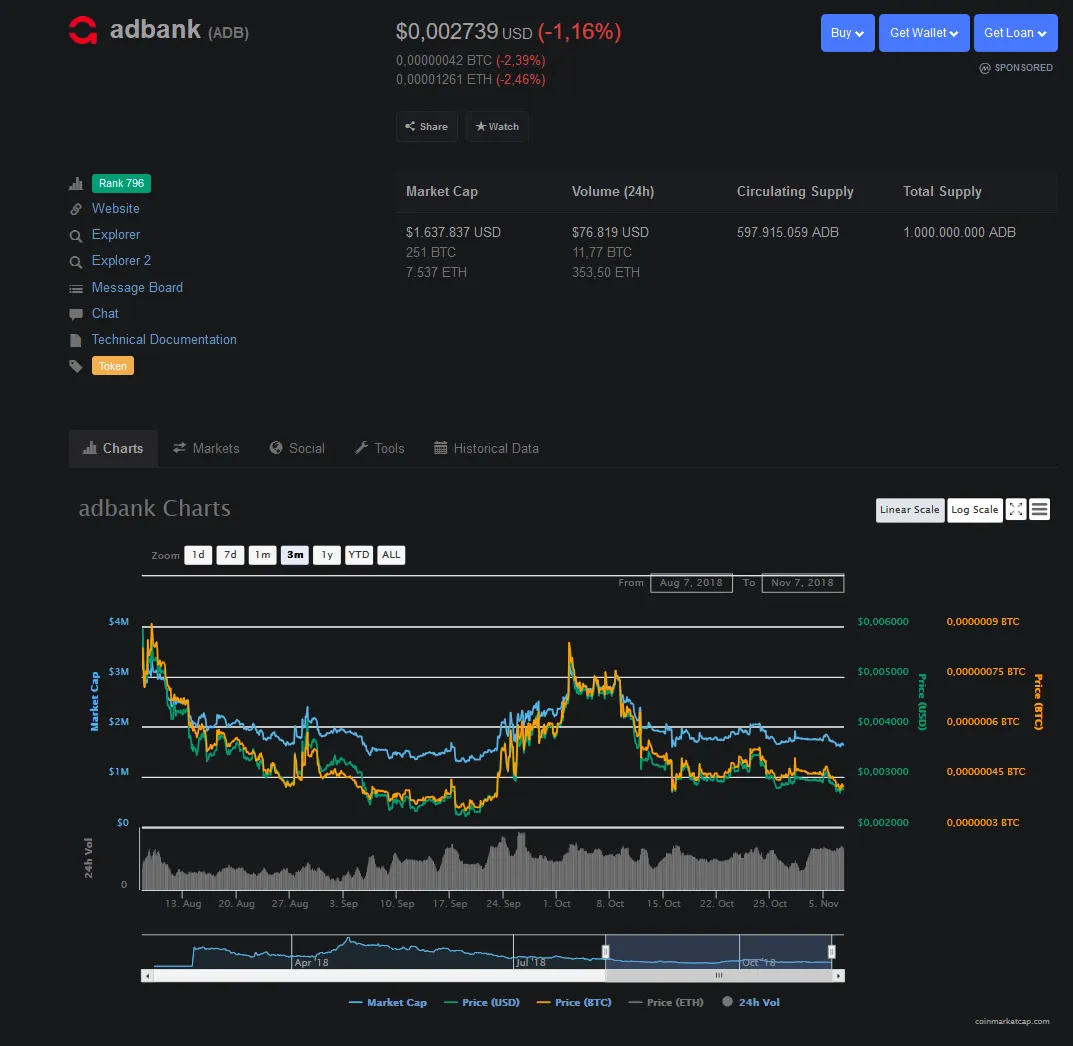Open the Technical Documentation link
This screenshot has height=1046, width=1073.
point(164,339)
